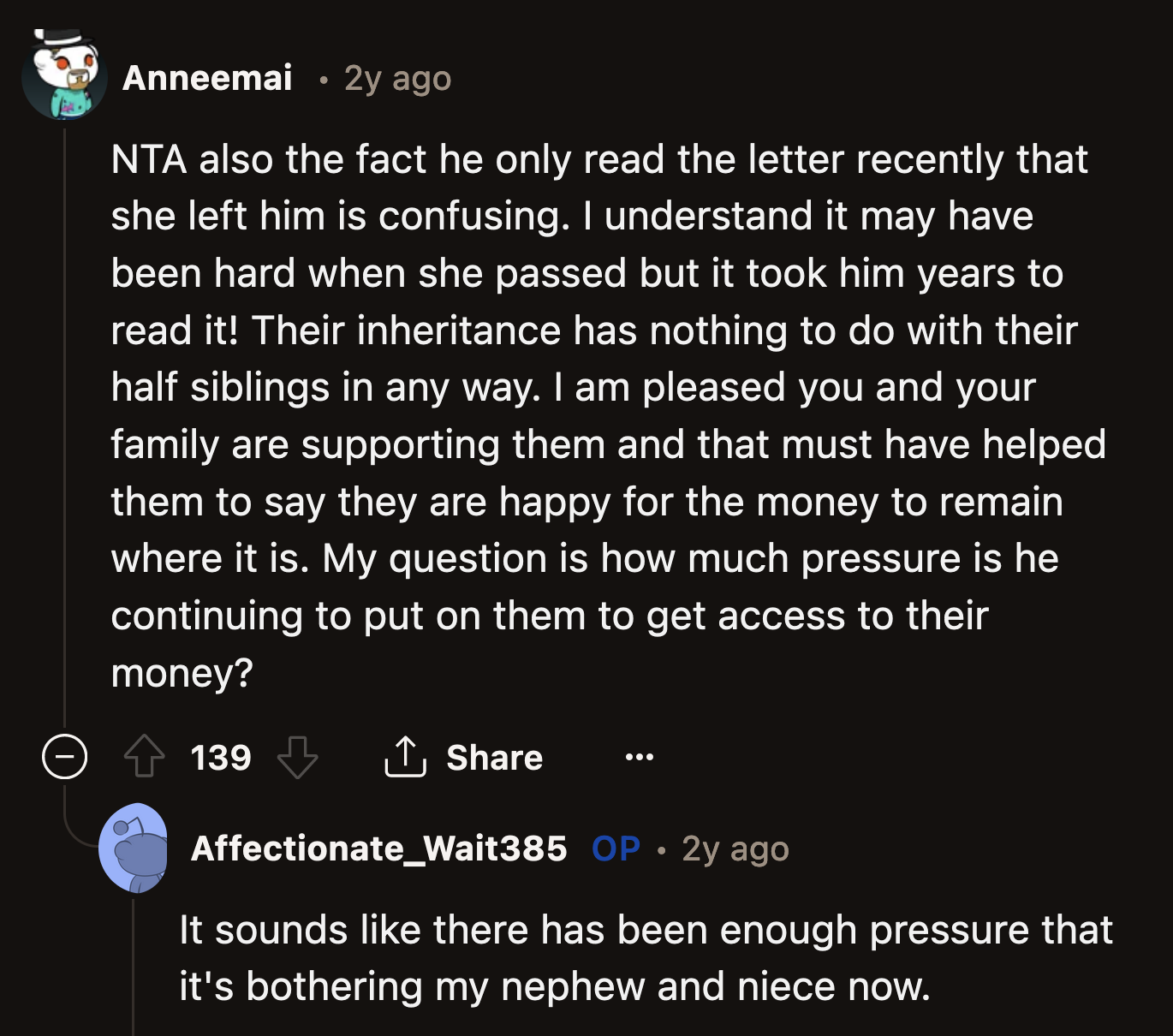
Task: Click the 2y ago timestamp on Anneemai's comment
Action: (396, 79)
